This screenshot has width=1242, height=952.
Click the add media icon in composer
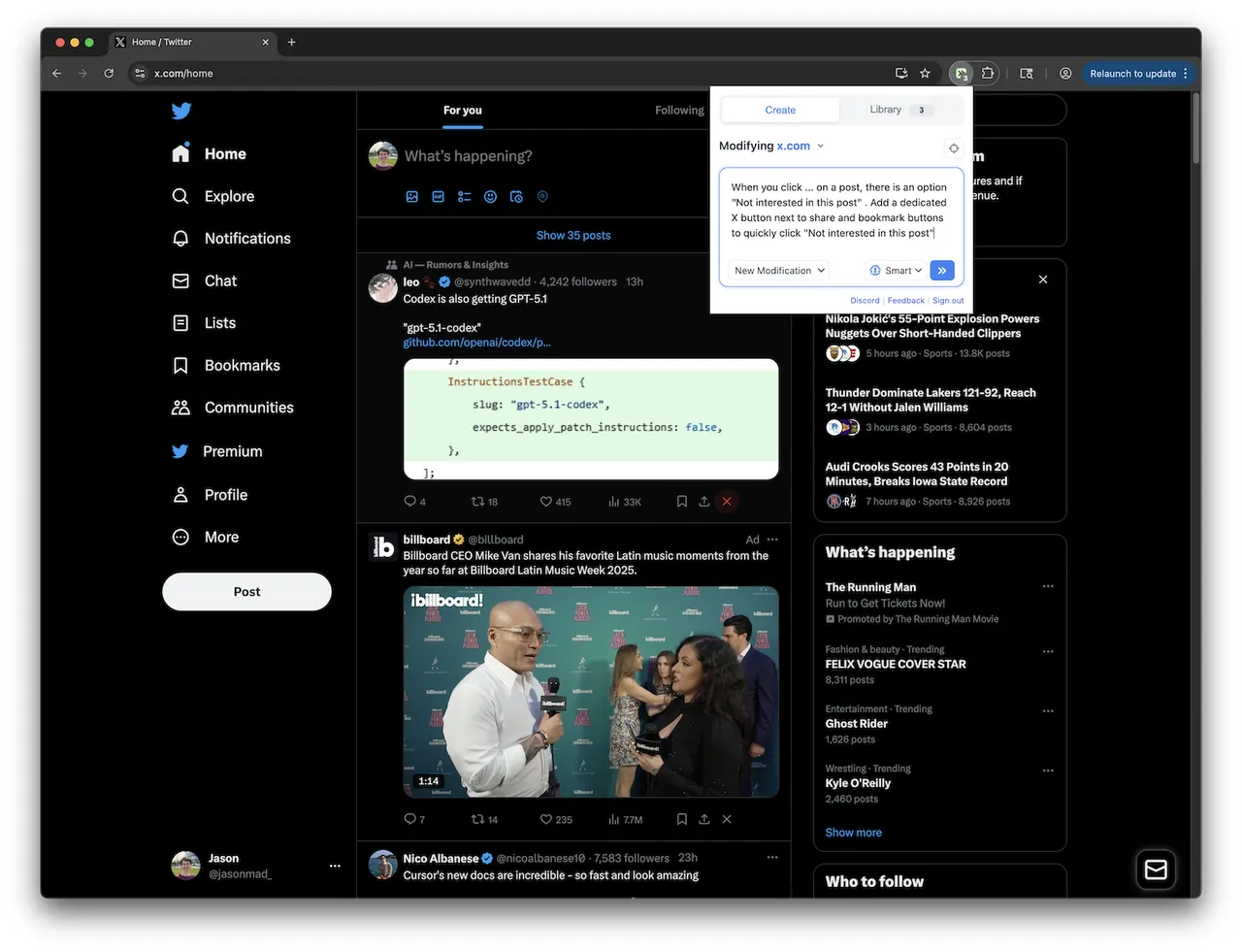coord(412,197)
